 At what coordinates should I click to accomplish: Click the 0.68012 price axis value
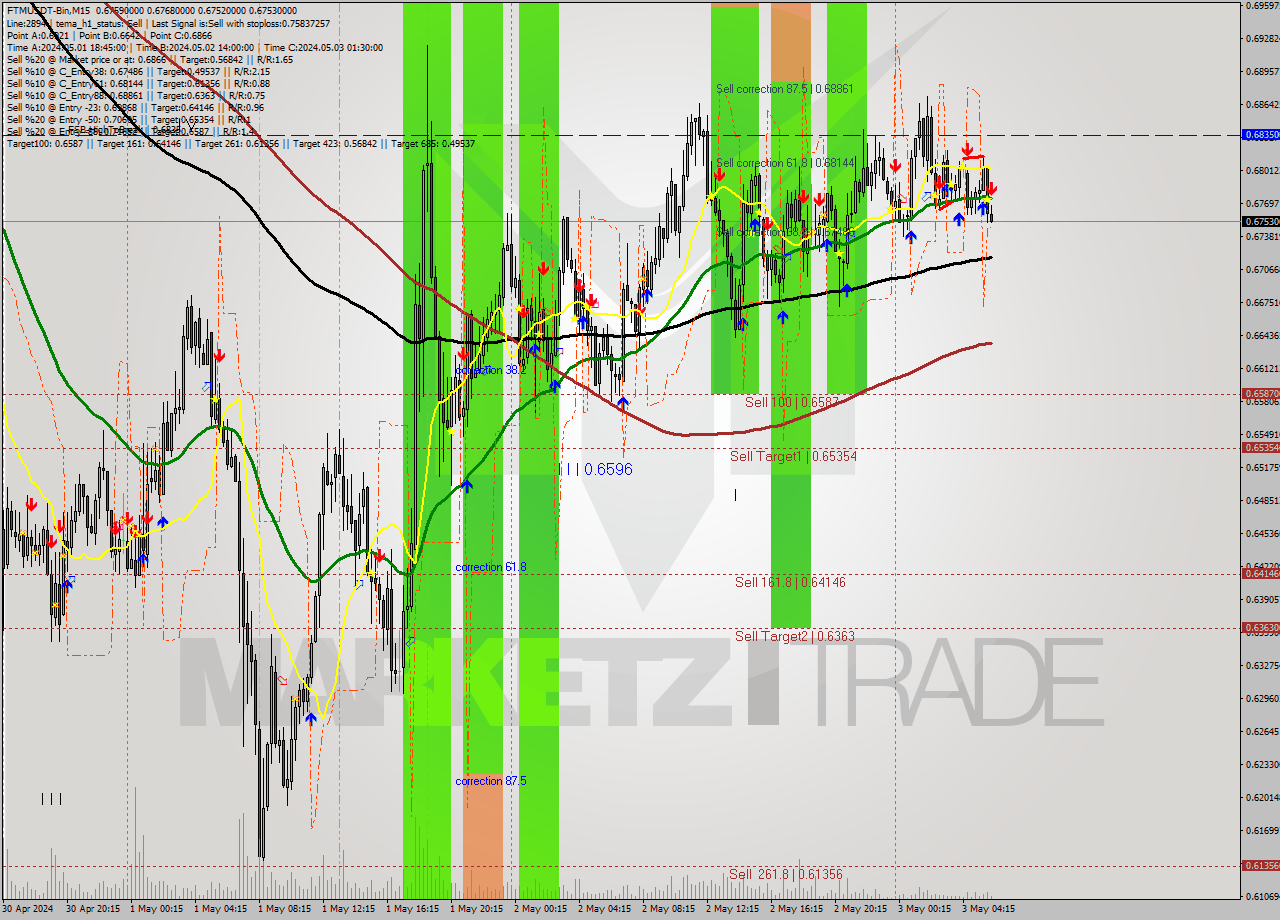[1263, 171]
